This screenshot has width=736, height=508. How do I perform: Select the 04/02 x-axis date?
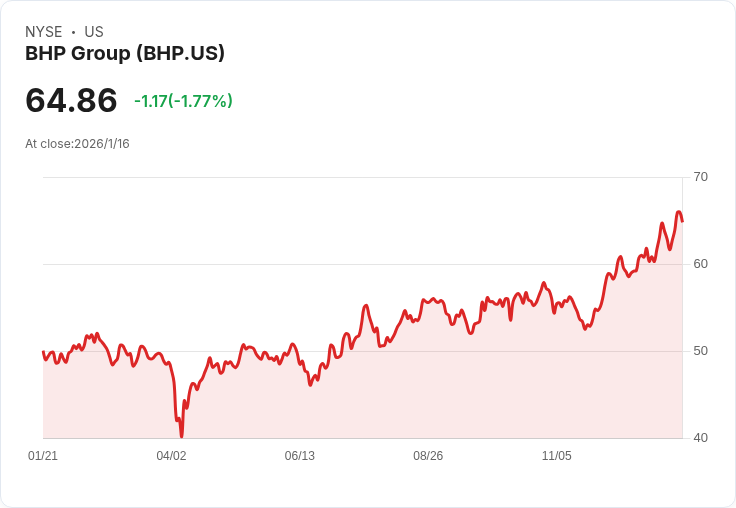171,456
